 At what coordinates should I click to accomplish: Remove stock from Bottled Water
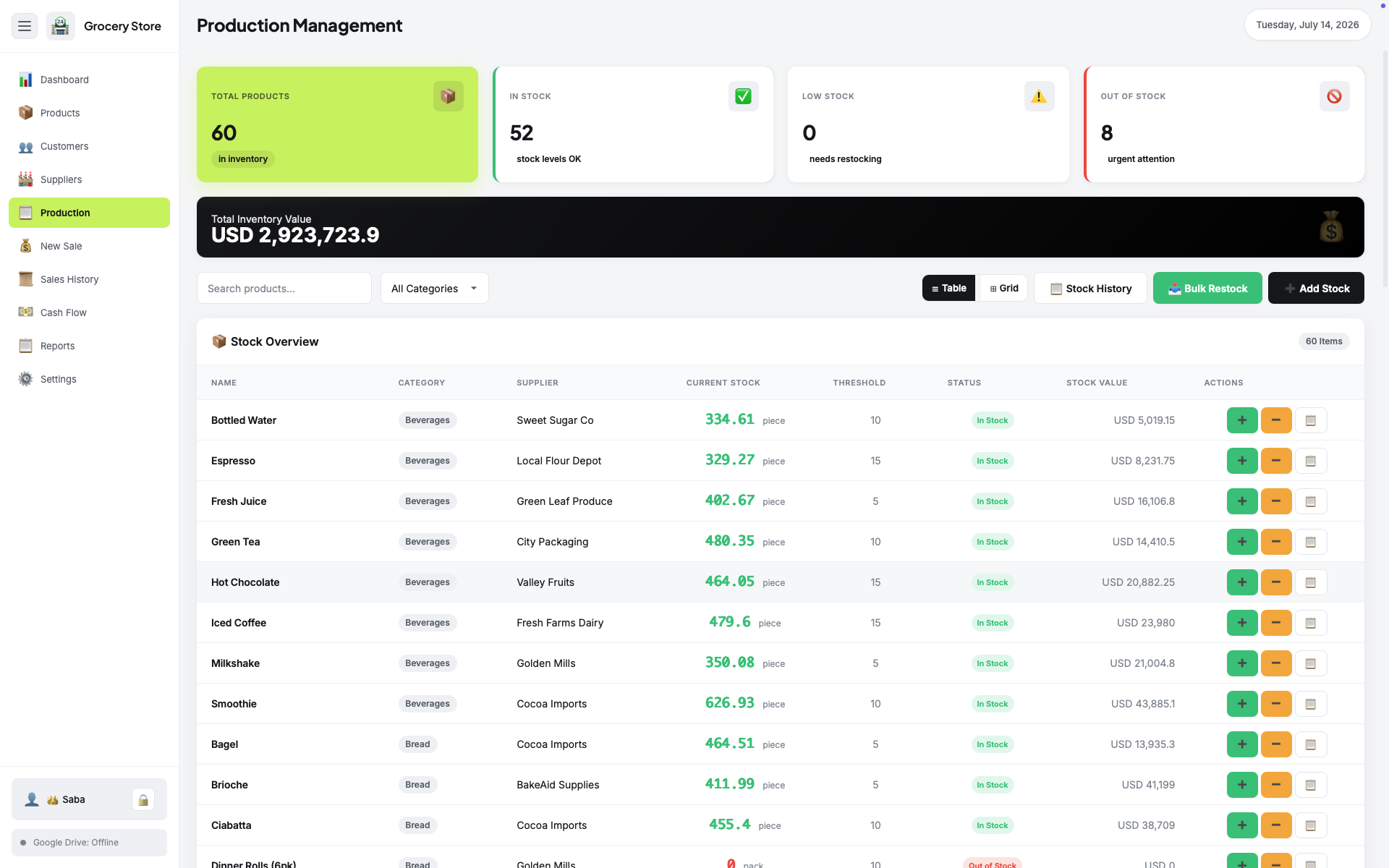[1276, 420]
